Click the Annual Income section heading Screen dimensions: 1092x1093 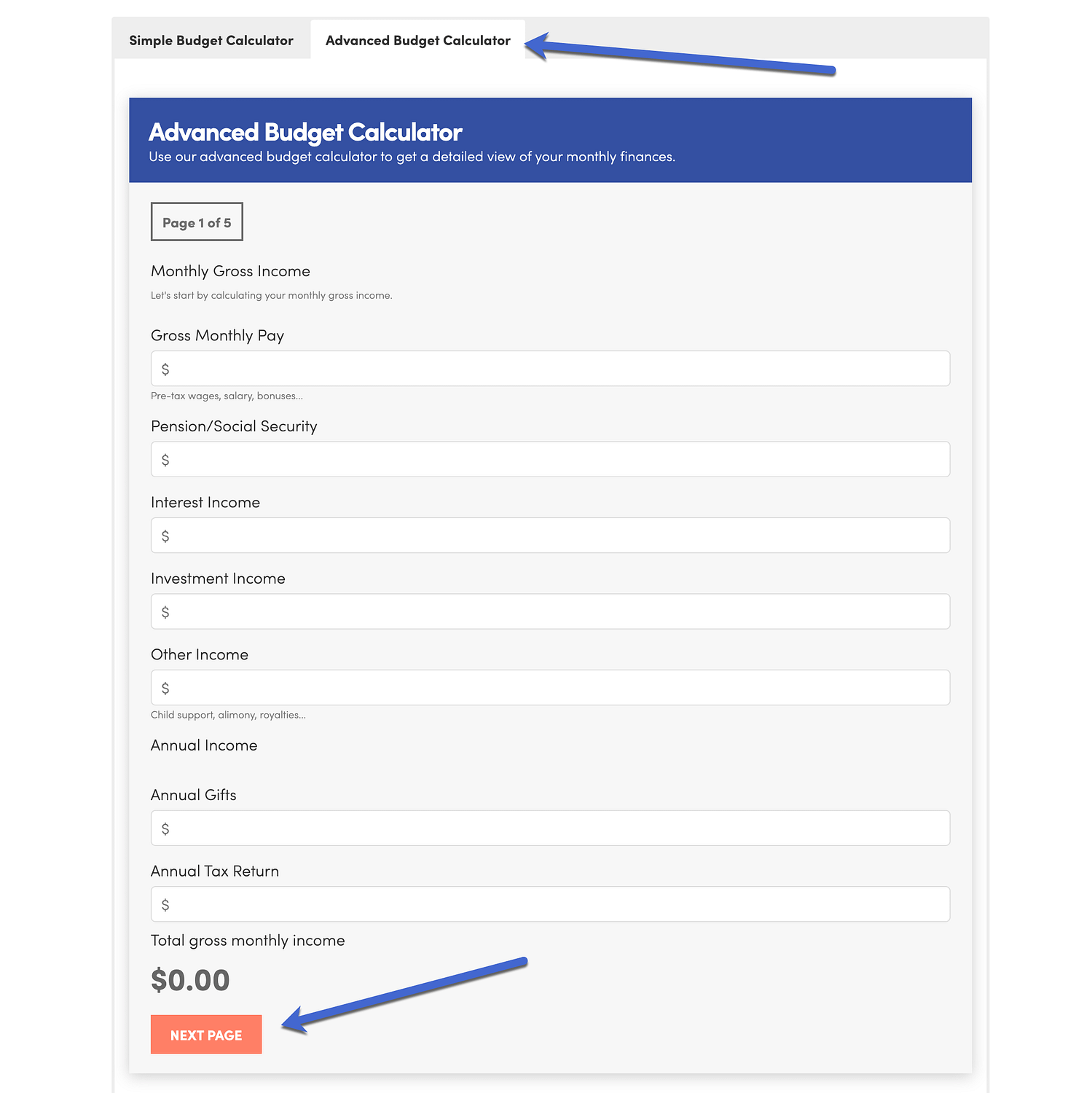point(204,745)
